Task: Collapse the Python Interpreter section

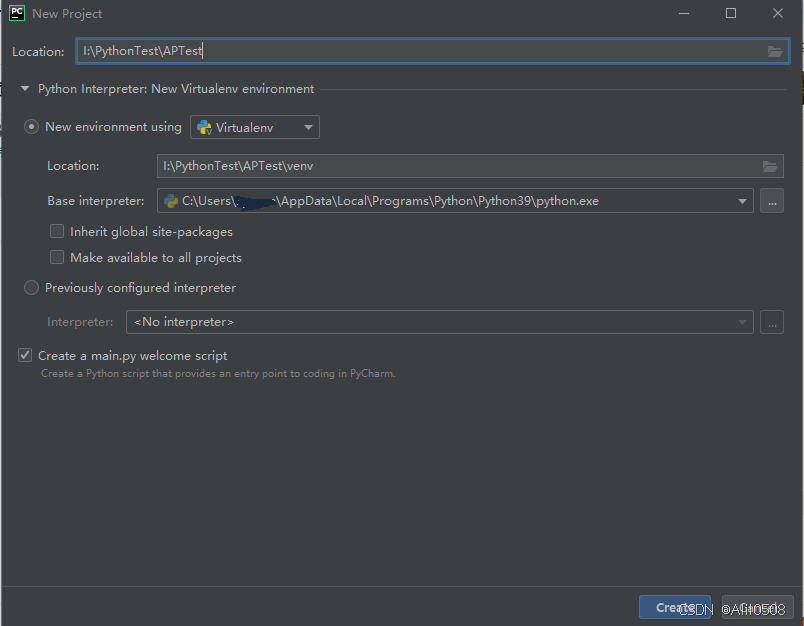Action: click(23, 88)
